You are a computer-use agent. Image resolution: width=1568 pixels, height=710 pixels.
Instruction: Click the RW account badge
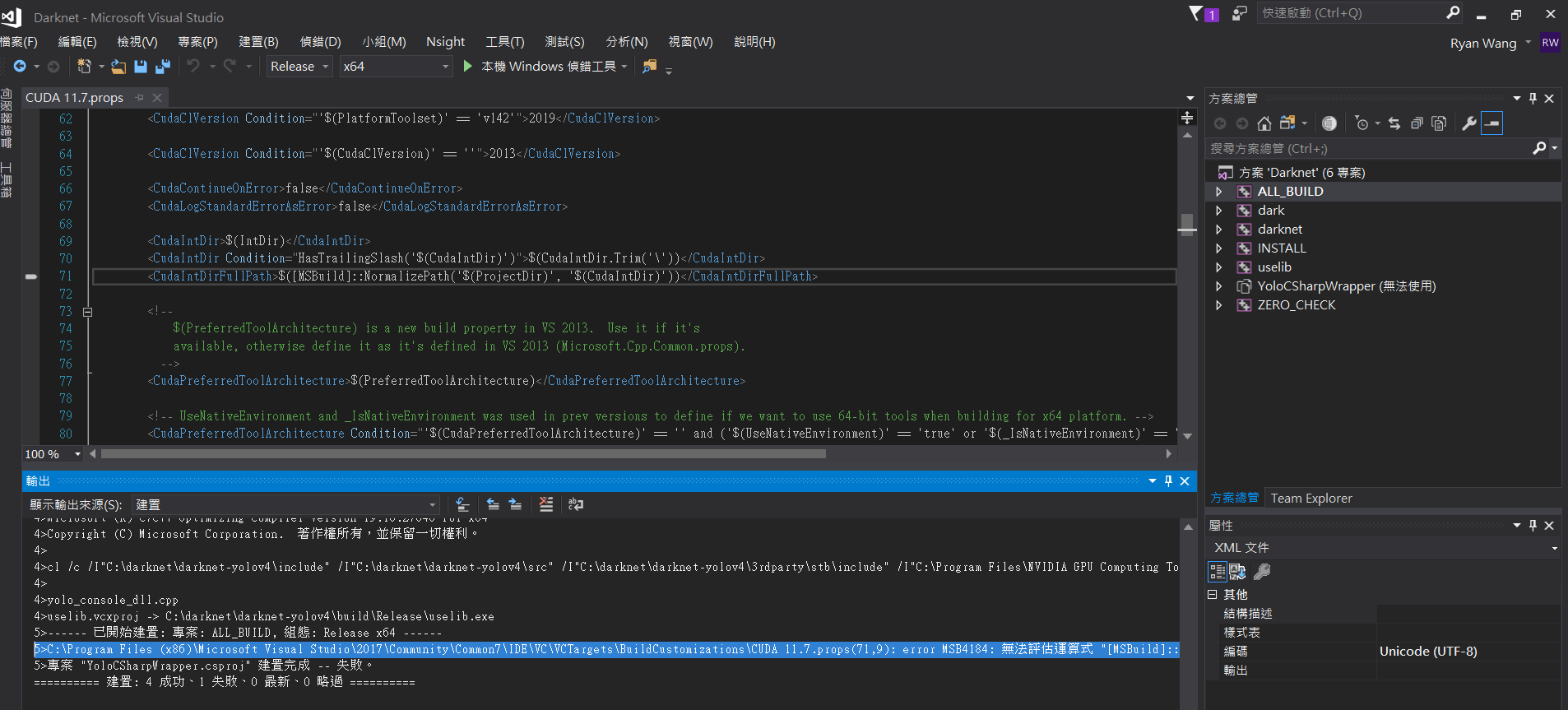click(x=1551, y=43)
